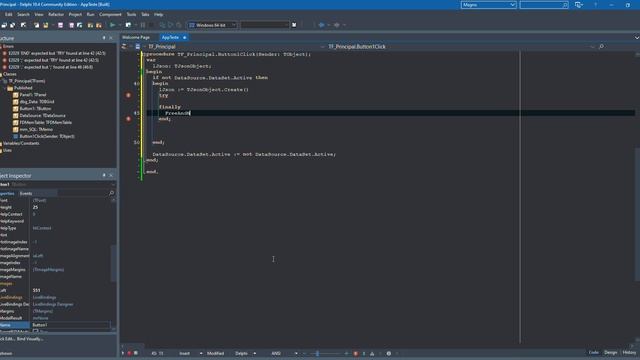Open the Project menu

(75, 14)
